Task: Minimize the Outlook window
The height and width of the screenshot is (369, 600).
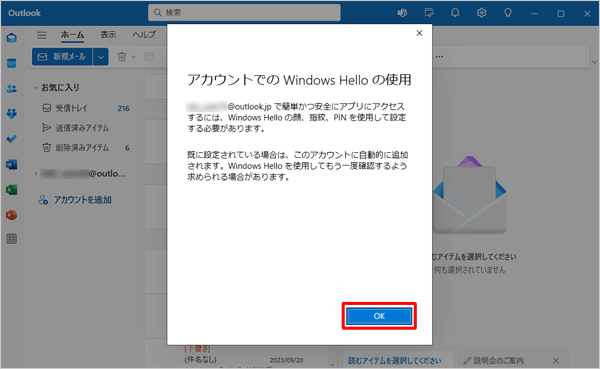Action: [x=534, y=13]
